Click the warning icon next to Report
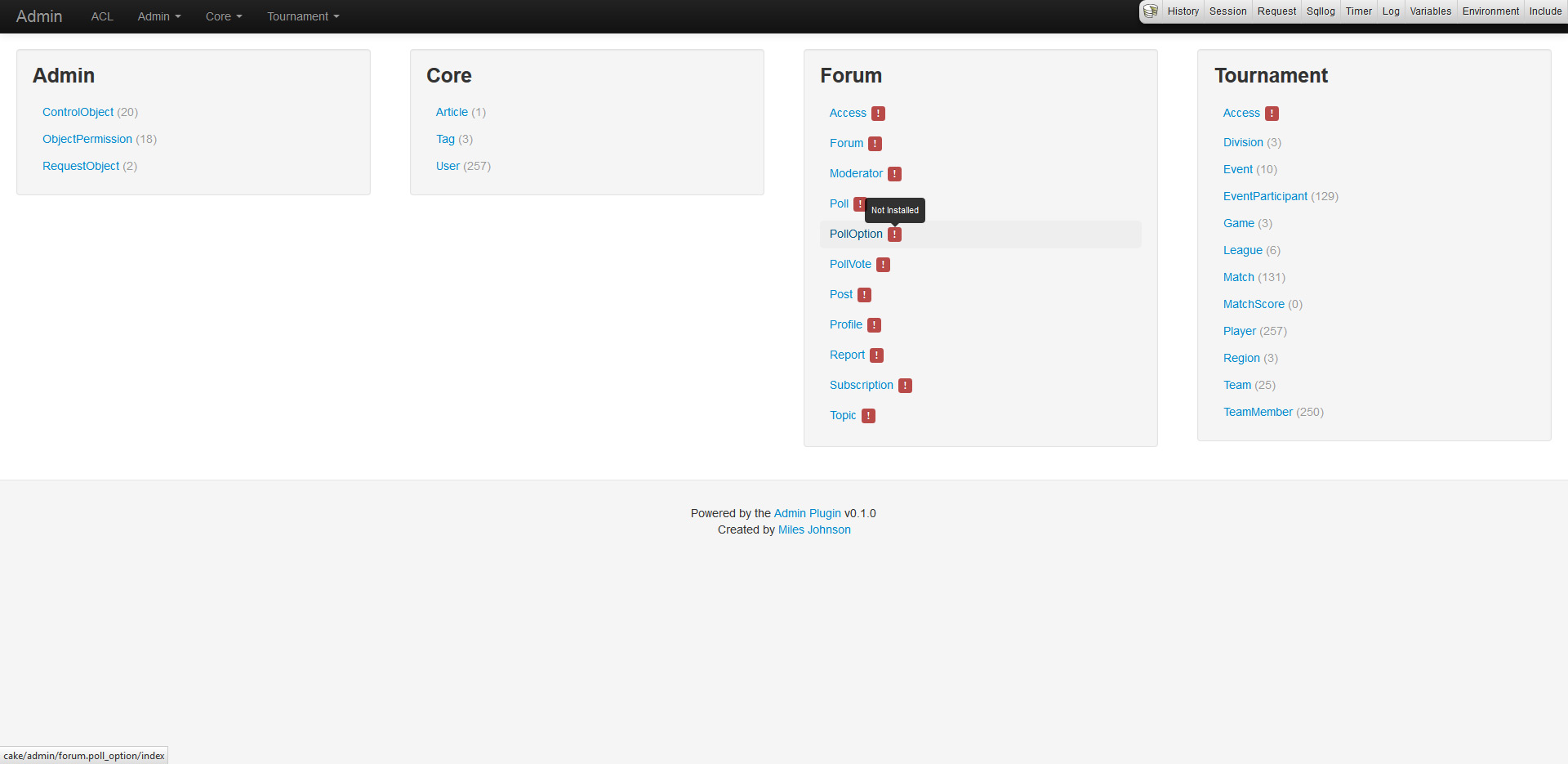 [x=876, y=355]
